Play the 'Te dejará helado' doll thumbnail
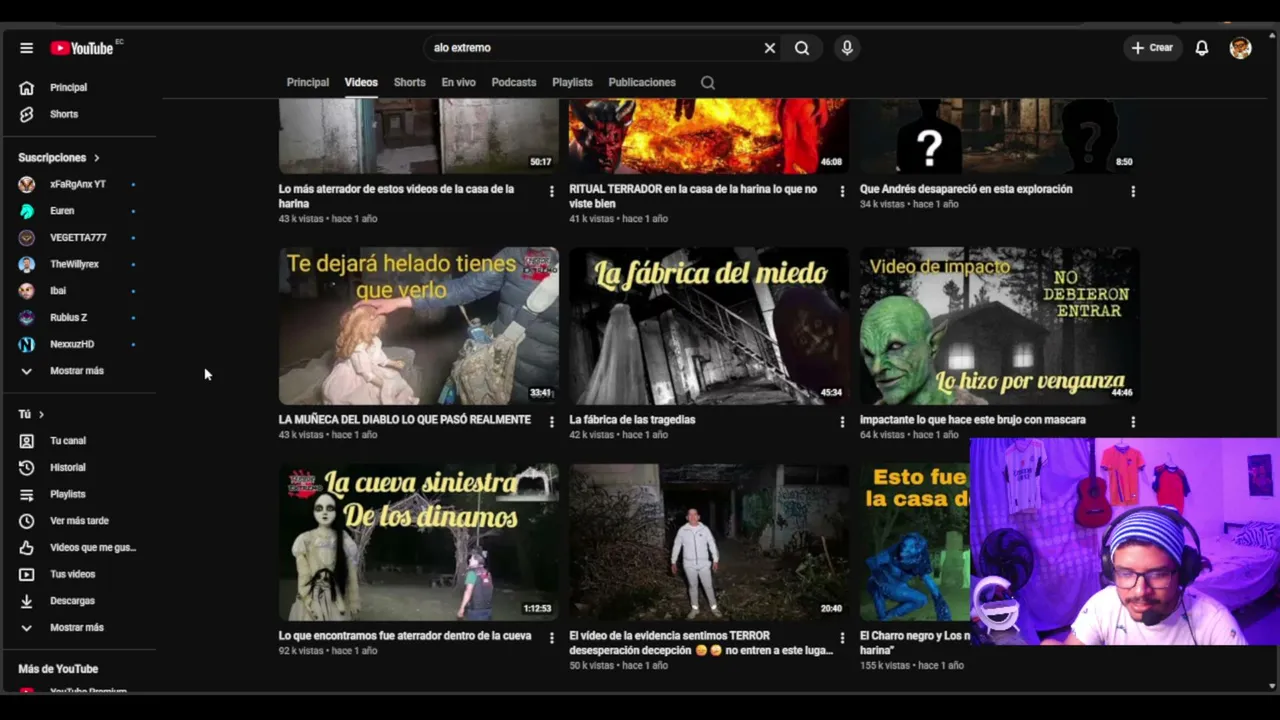The width and height of the screenshot is (1280, 720). pyautogui.click(x=419, y=326)
